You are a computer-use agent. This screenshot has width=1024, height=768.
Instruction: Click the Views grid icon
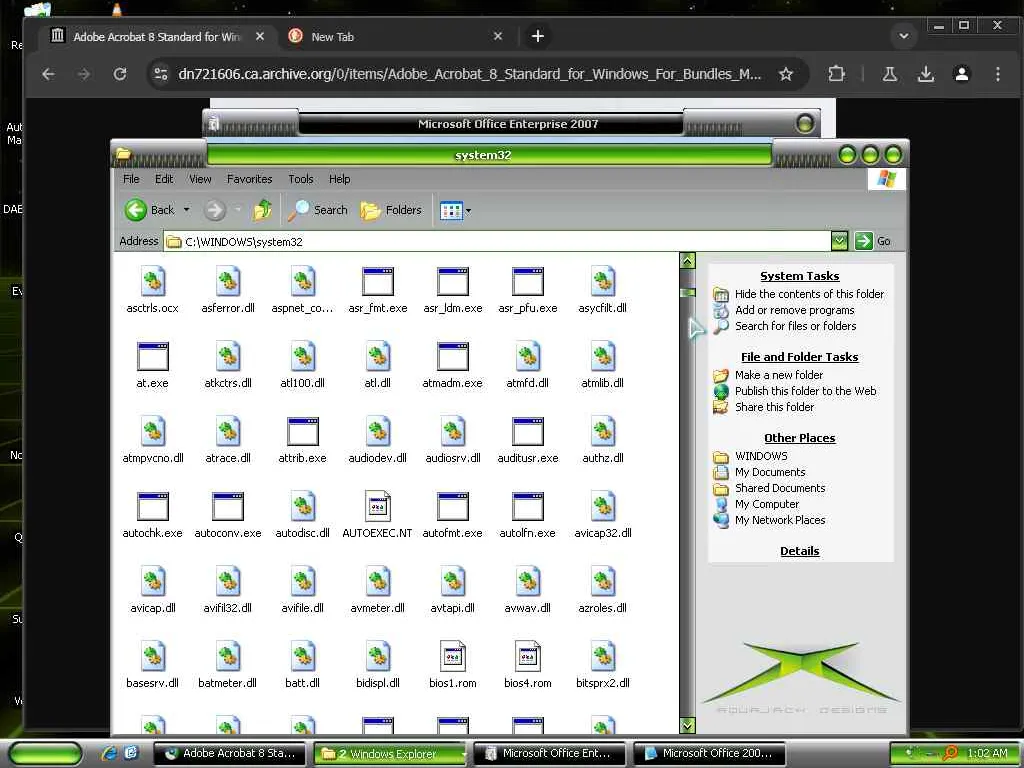(x=451, y=210)
